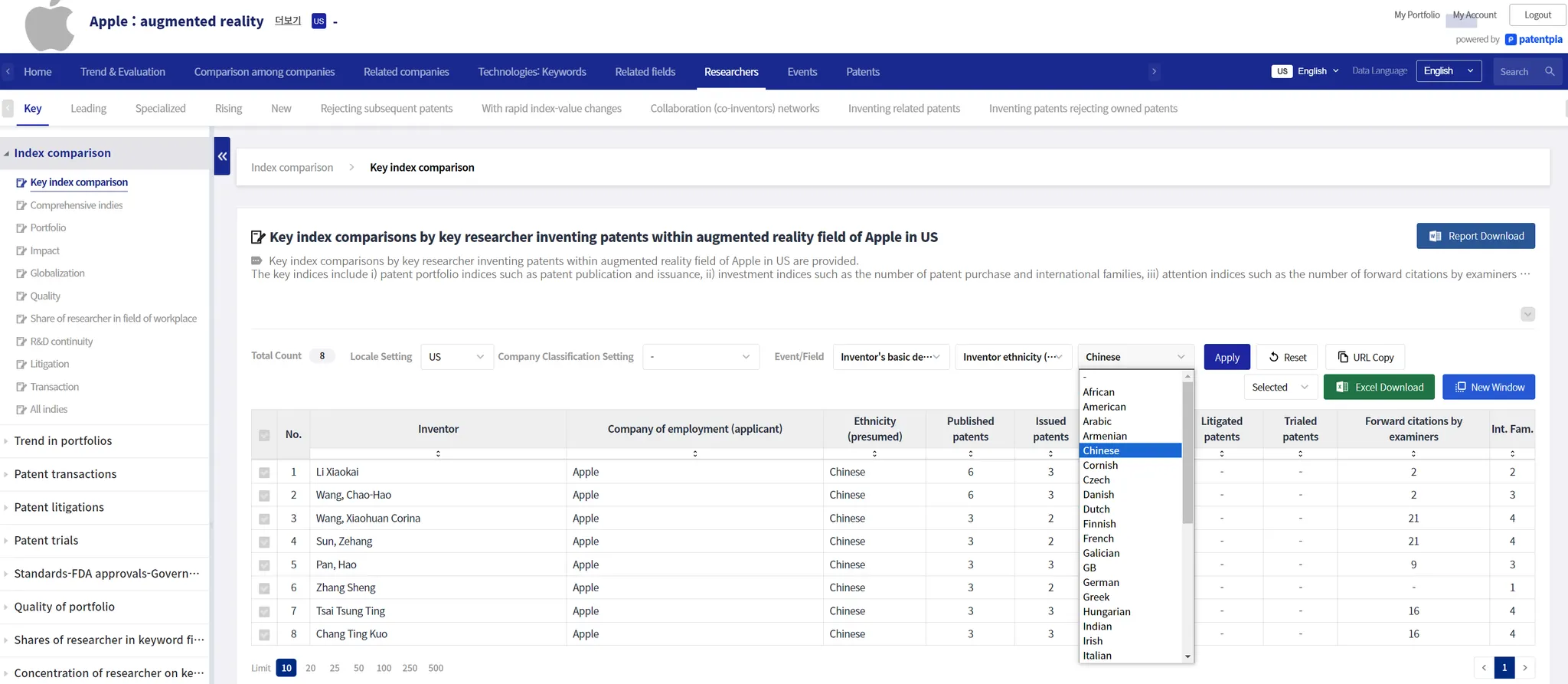
Task: Open Company Classification Setting dropdown
Action: pyautogui.click(x=700, y=357)
